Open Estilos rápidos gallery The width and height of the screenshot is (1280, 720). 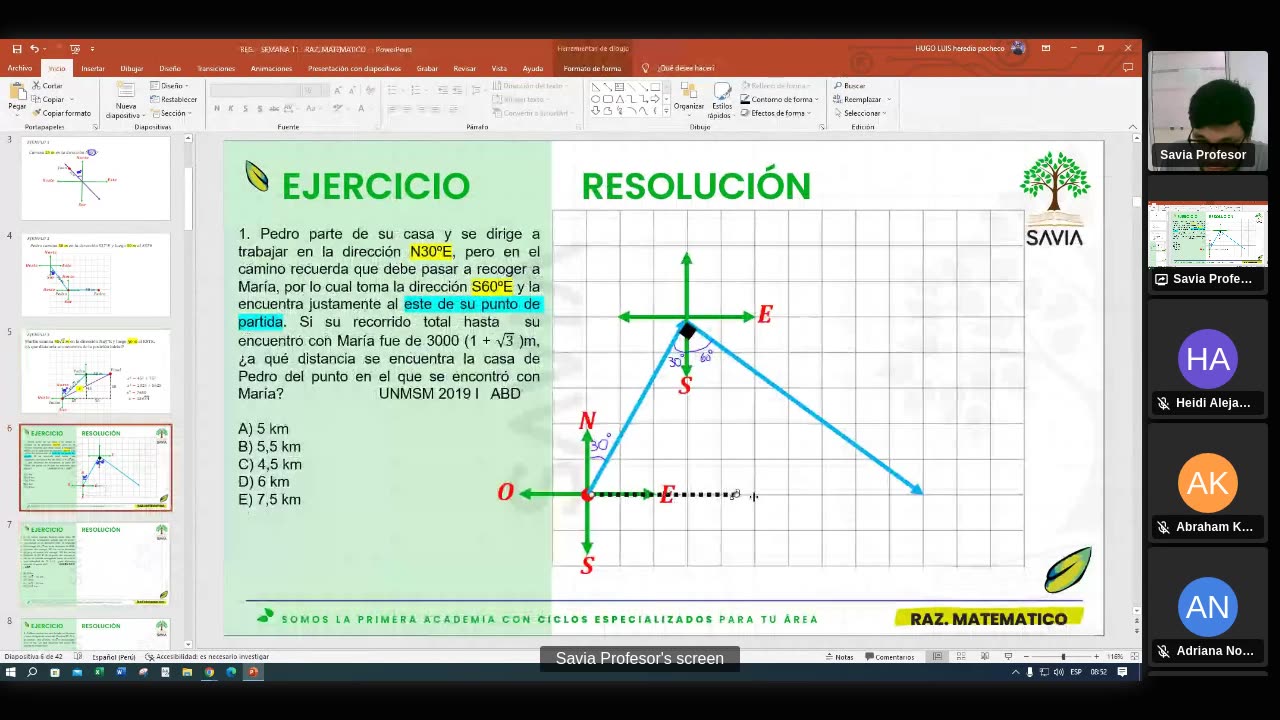(721, 99)
